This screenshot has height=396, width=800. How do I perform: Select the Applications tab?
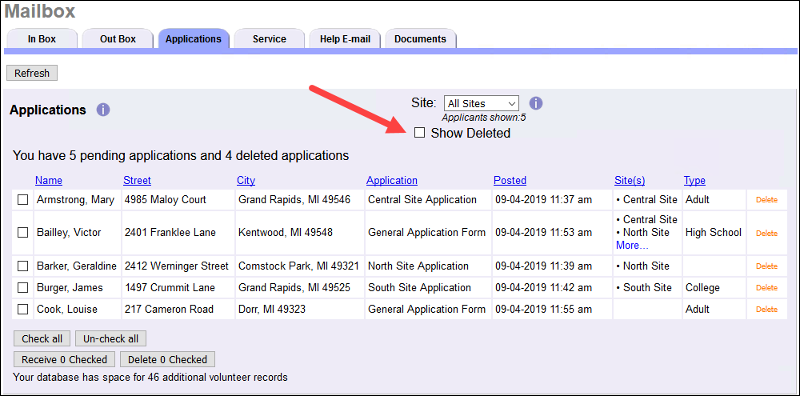tap(193, 39)
